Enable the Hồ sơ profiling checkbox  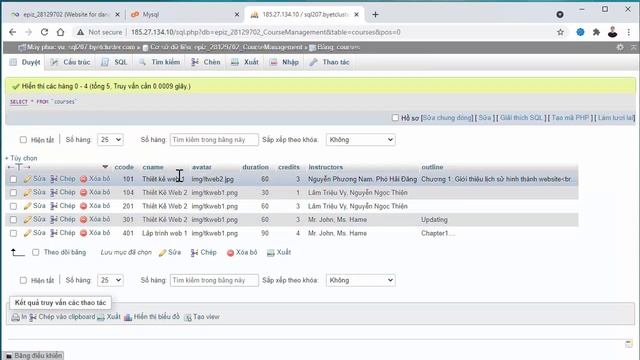click(x=395, y=118)
